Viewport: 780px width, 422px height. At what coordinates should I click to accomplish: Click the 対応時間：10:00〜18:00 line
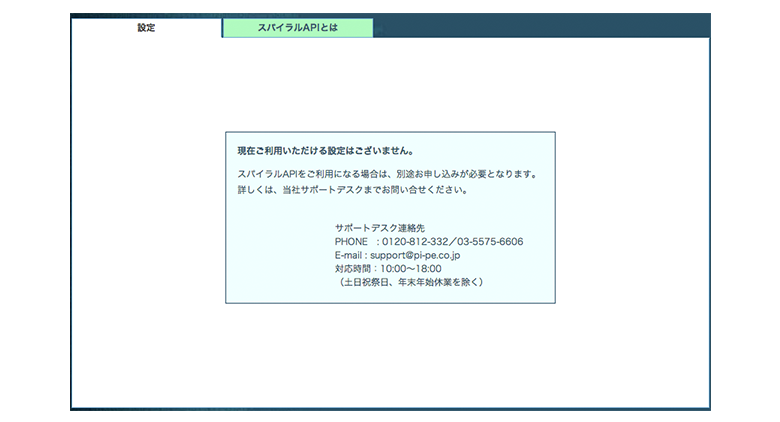pos(388,269)
